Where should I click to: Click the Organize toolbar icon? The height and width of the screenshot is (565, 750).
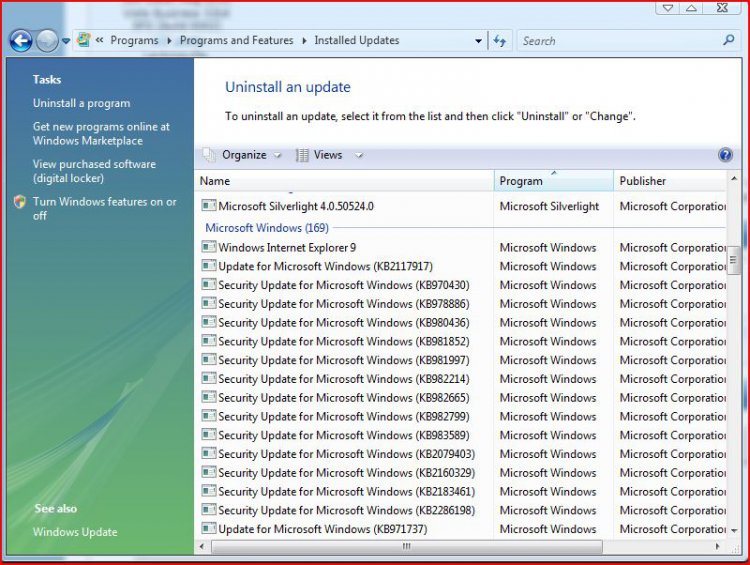[x=209, y=155]
